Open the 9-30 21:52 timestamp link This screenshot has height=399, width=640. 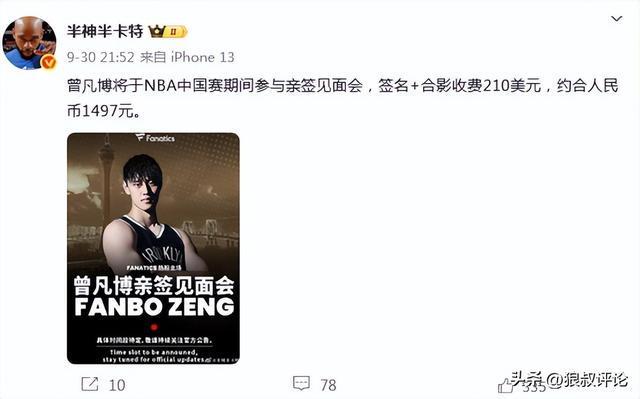coord(100,57)
